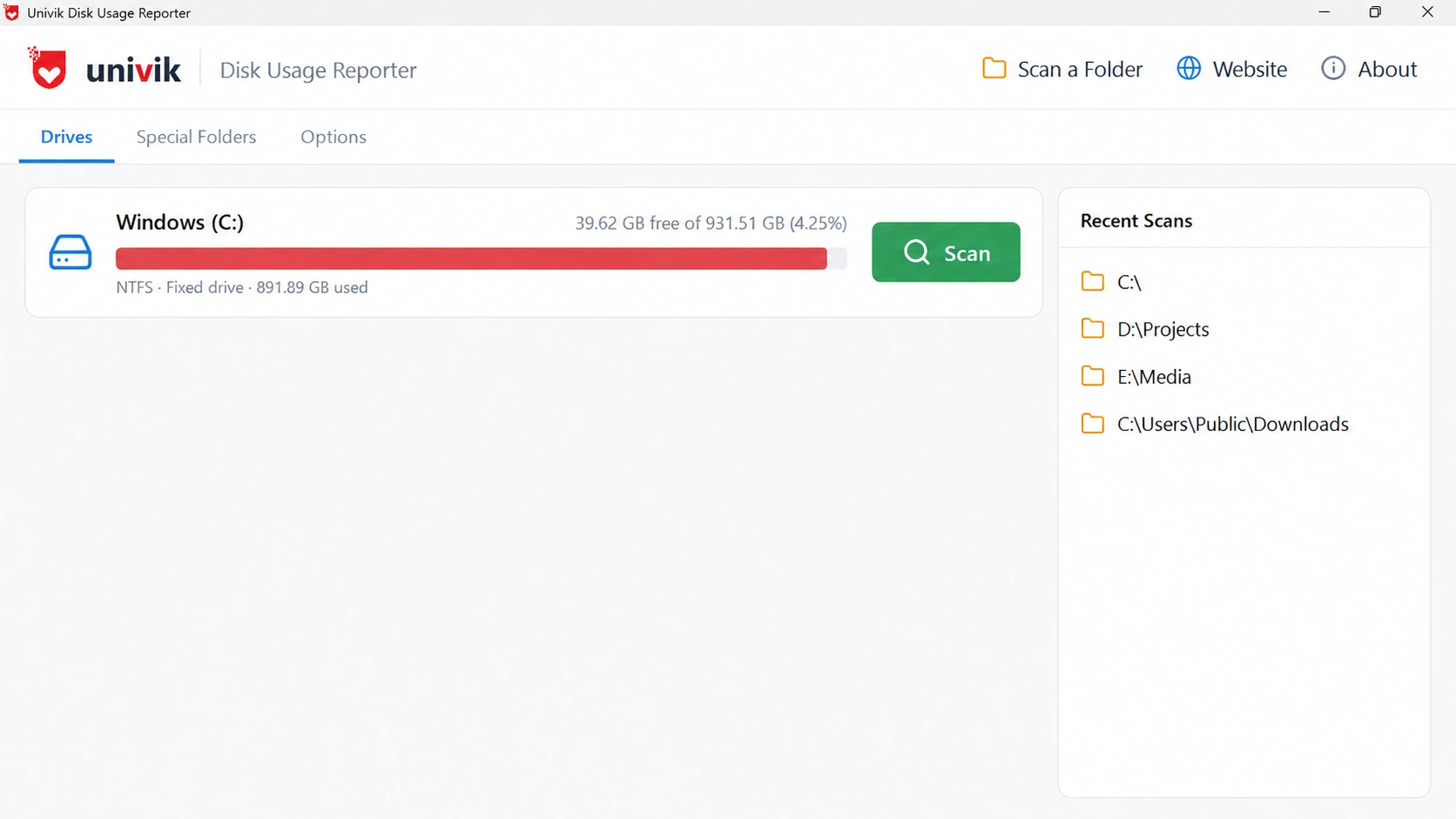Click folder icon beside C:\Users\Public\Downloads
The image size is (1456, 819).
[1092, 423]
